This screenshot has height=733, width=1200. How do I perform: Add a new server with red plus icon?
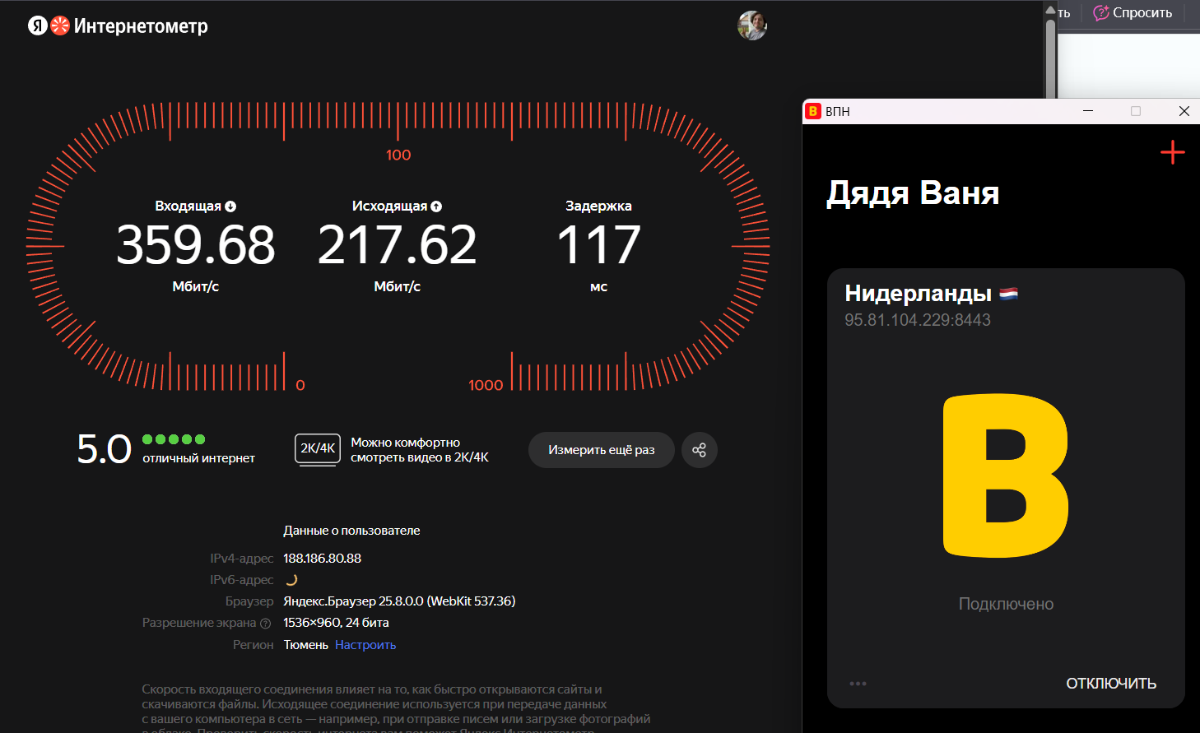pos(1172,153)
